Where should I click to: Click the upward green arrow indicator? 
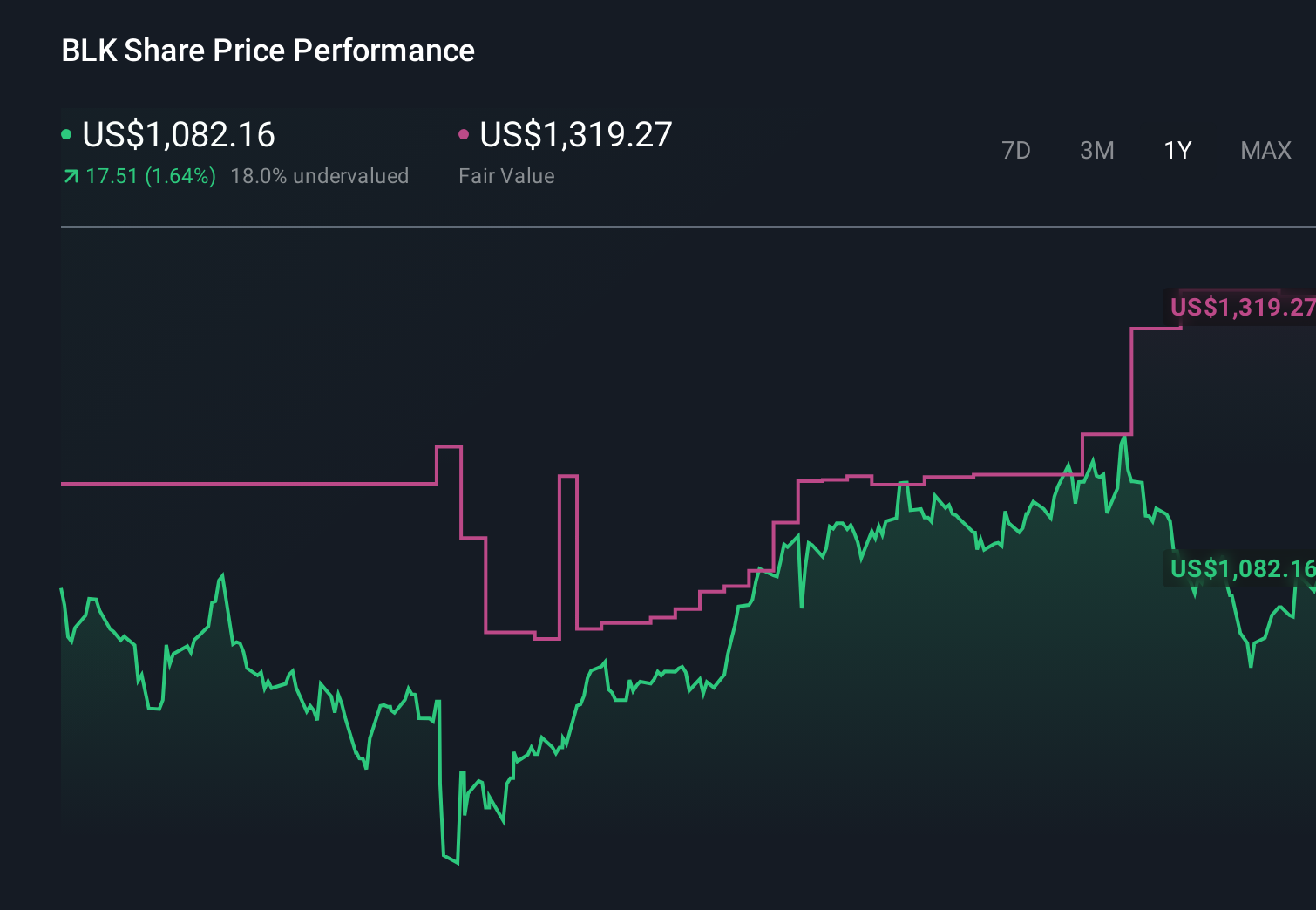(70, 175)
